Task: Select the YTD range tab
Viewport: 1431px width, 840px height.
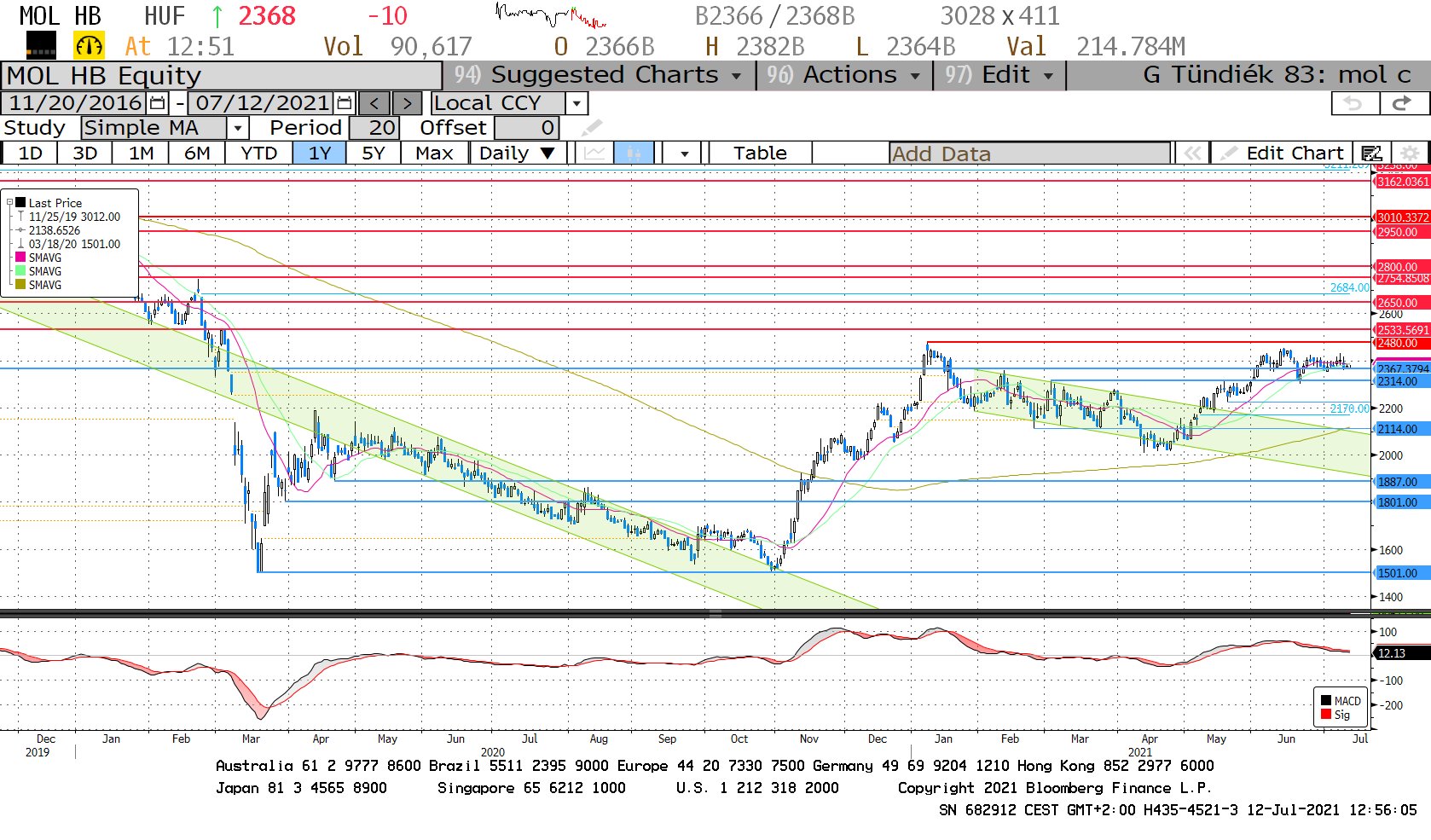Action: click(258, 154)
